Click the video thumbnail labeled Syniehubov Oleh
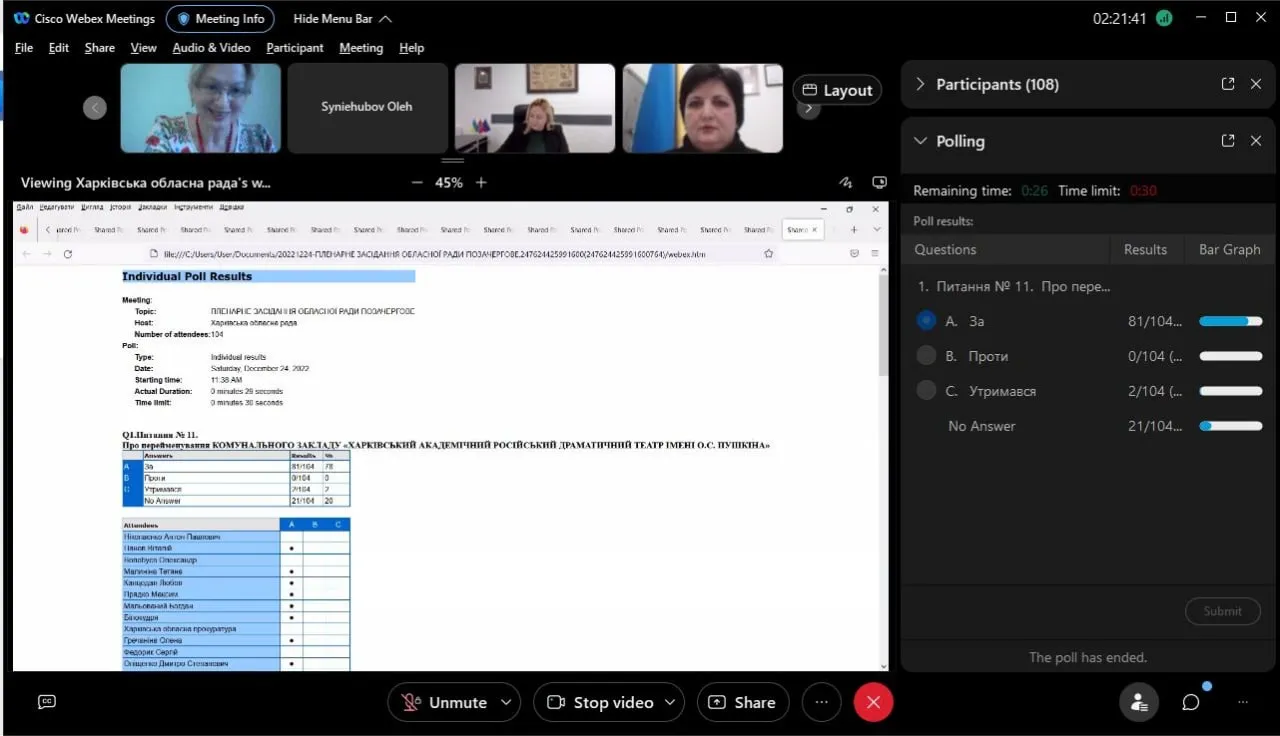This screenshot has width=1280, height=736. 366,107
